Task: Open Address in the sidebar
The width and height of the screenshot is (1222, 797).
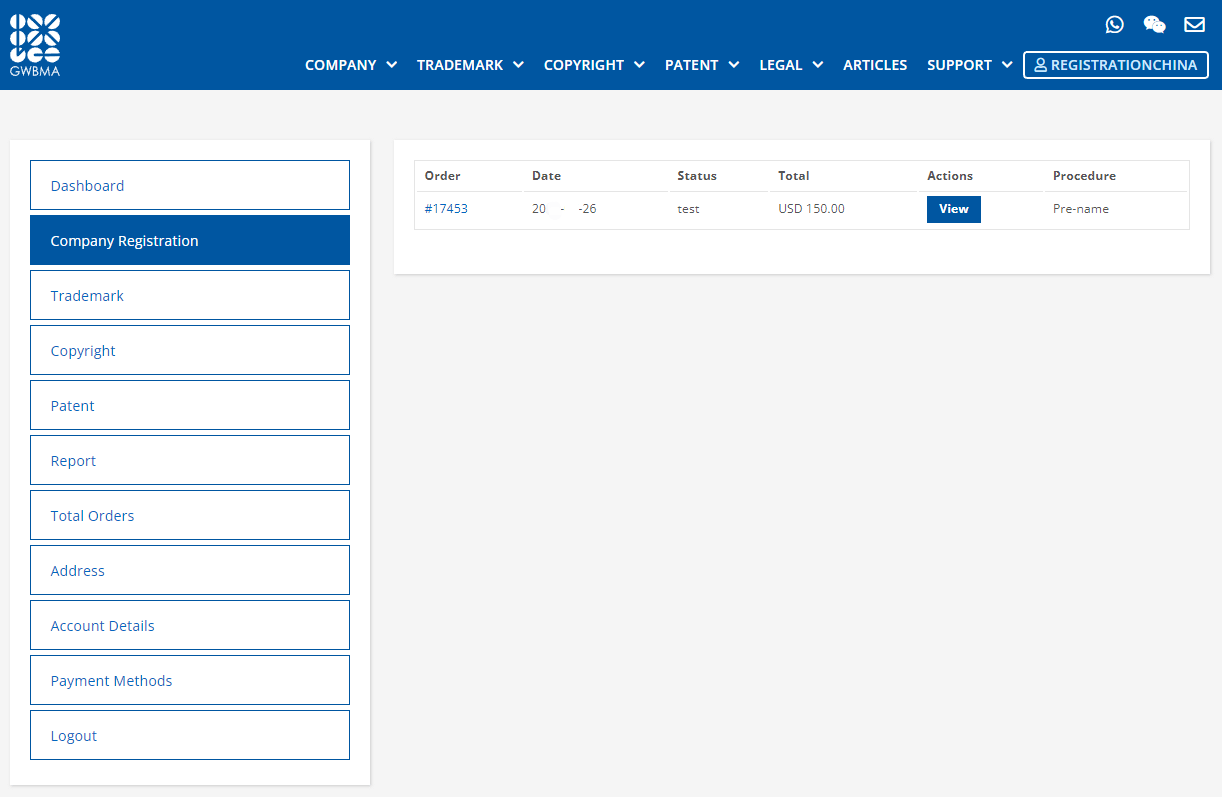Action: (190, 570)
